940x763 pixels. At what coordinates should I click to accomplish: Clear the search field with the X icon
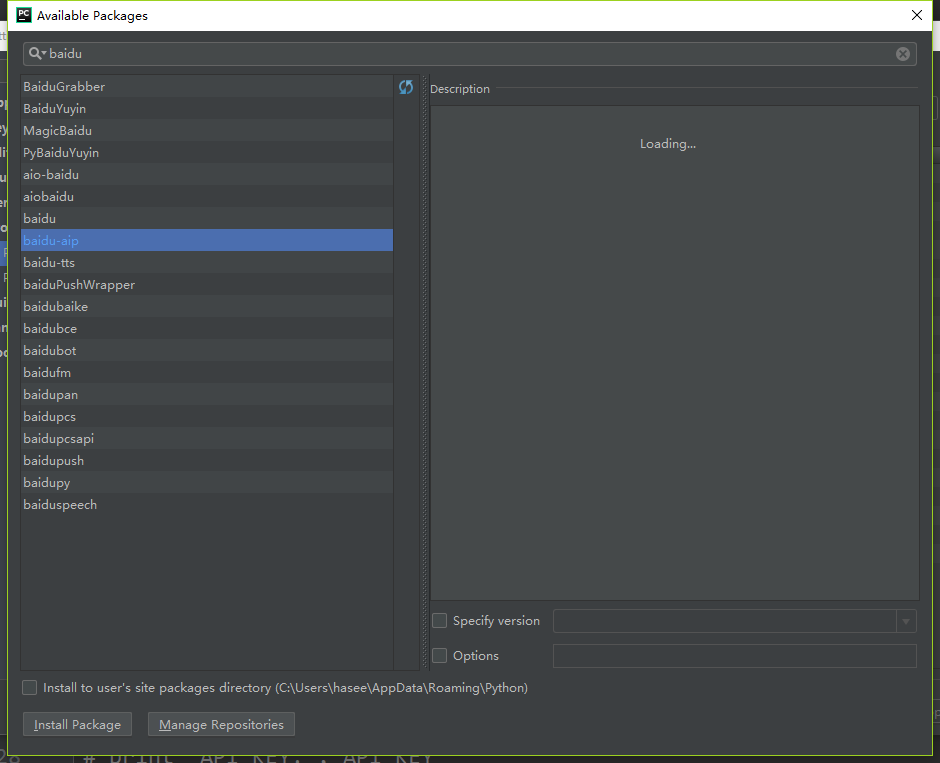903,54
